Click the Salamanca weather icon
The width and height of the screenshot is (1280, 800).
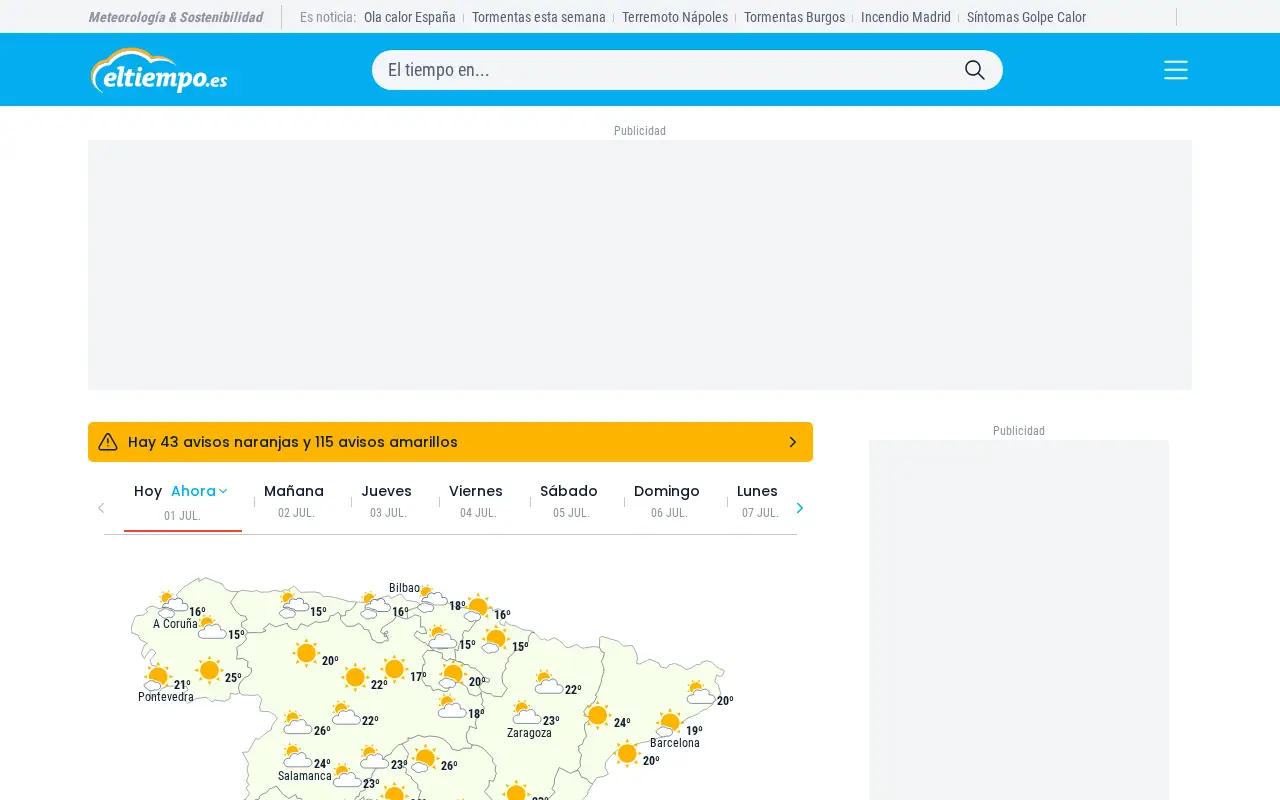tap(297, 756)
